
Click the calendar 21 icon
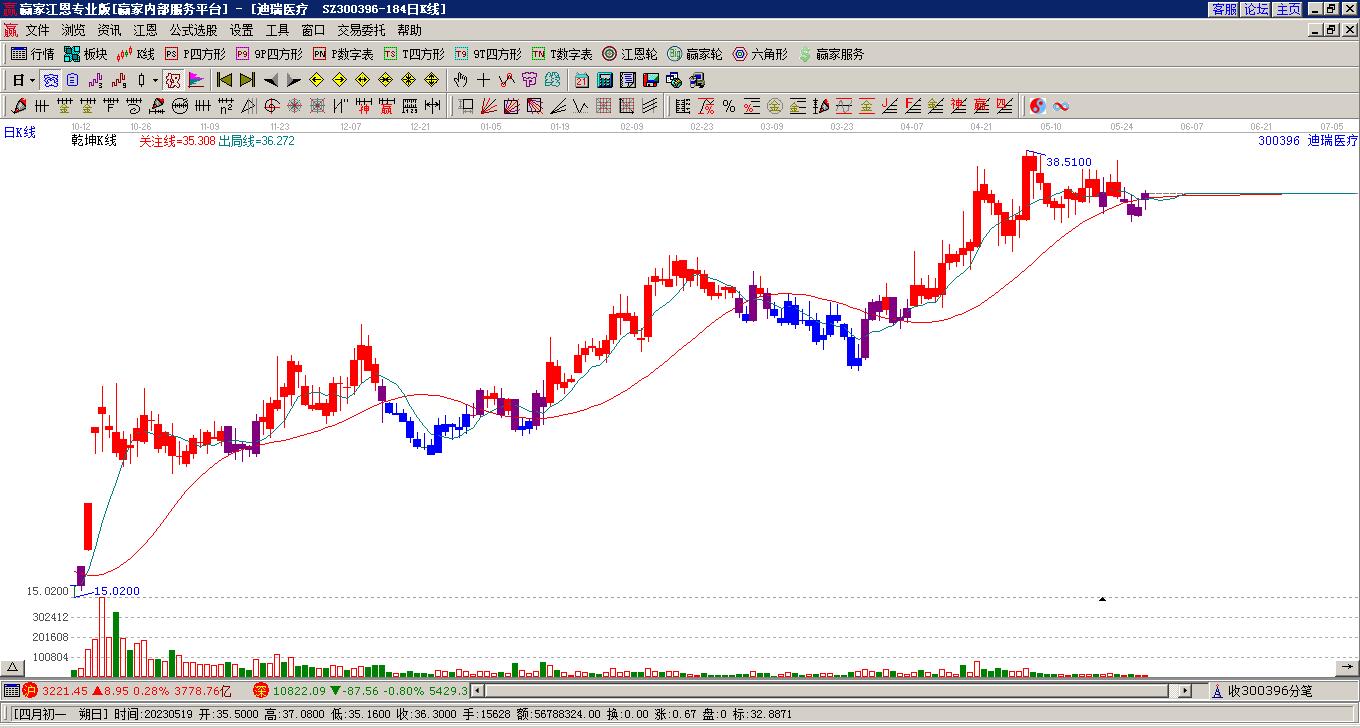pyautogui.click(x=581, y=80)
